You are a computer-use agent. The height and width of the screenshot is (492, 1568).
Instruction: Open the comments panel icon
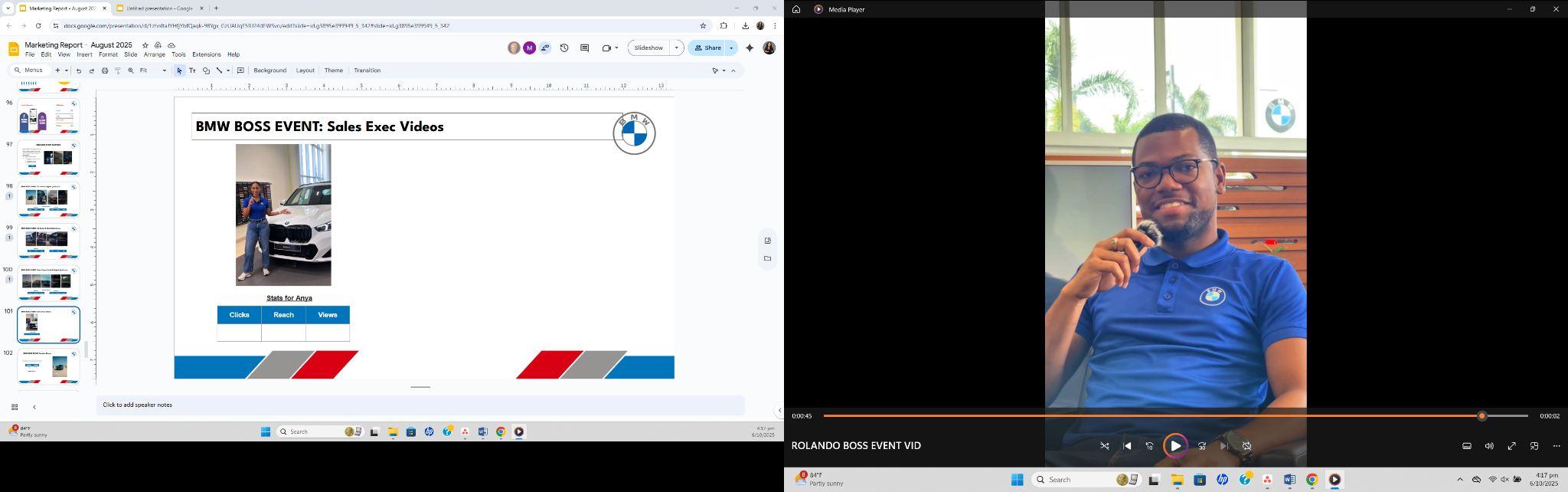click(585, 48)
